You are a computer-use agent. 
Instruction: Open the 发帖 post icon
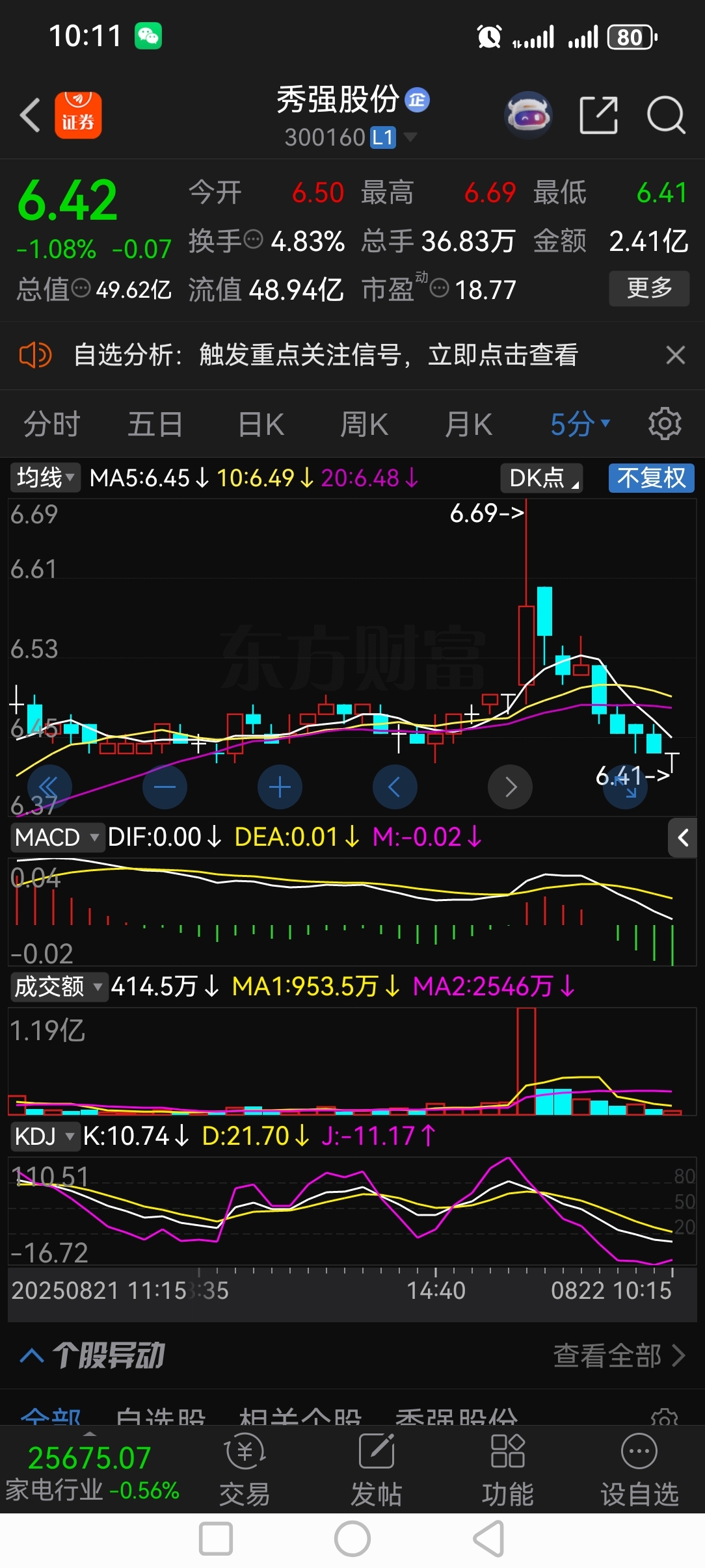[x=377, y=1470]
